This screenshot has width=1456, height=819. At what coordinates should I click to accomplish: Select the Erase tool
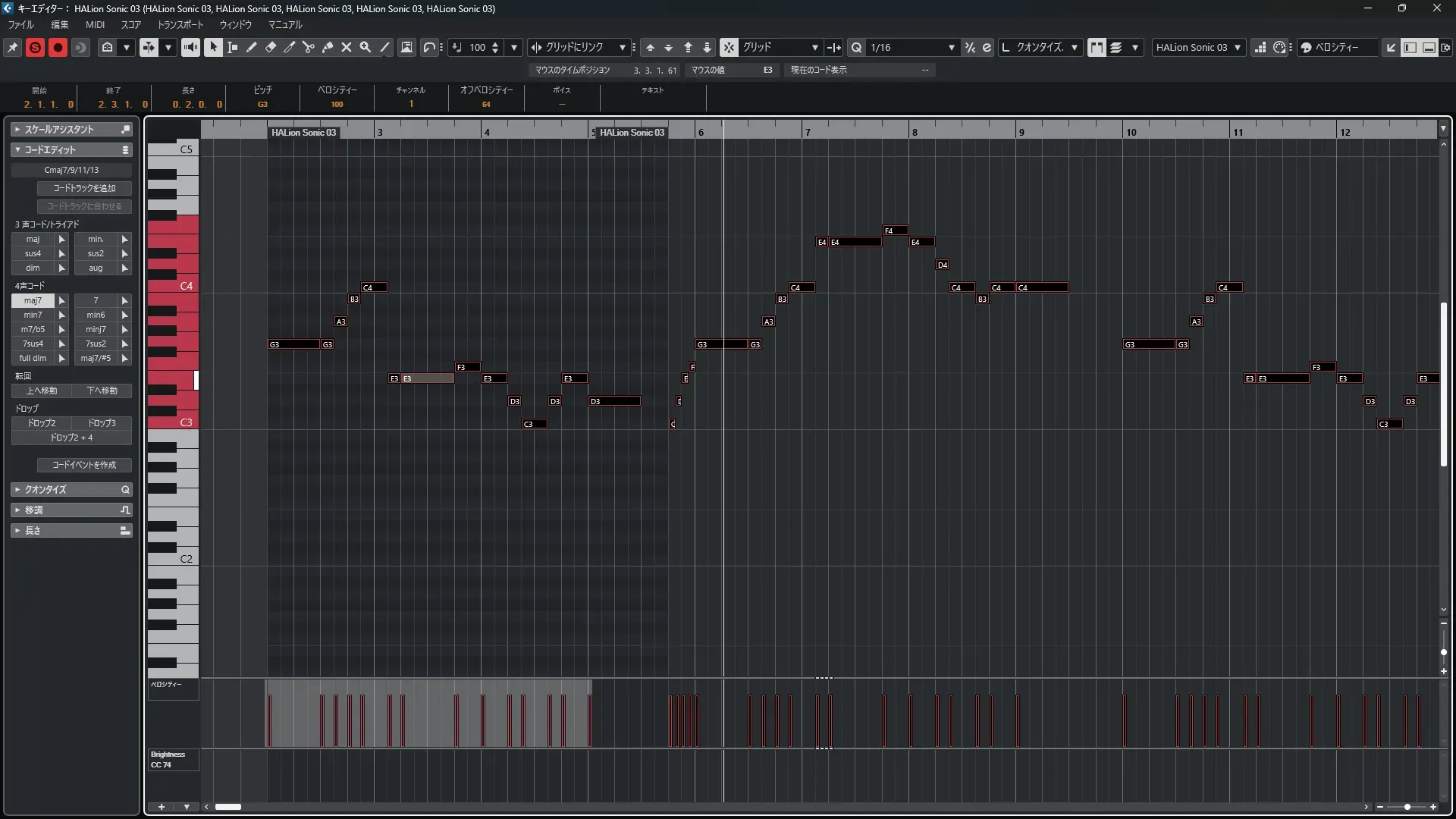[271, 47]
